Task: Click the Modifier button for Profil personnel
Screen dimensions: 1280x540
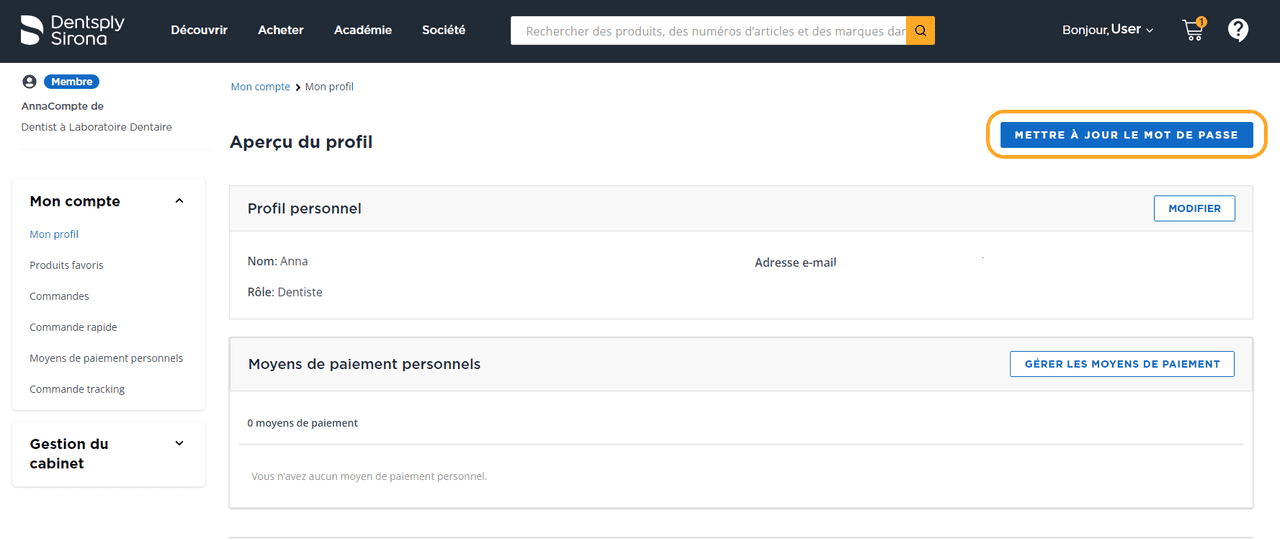Action: [1194, 209]
